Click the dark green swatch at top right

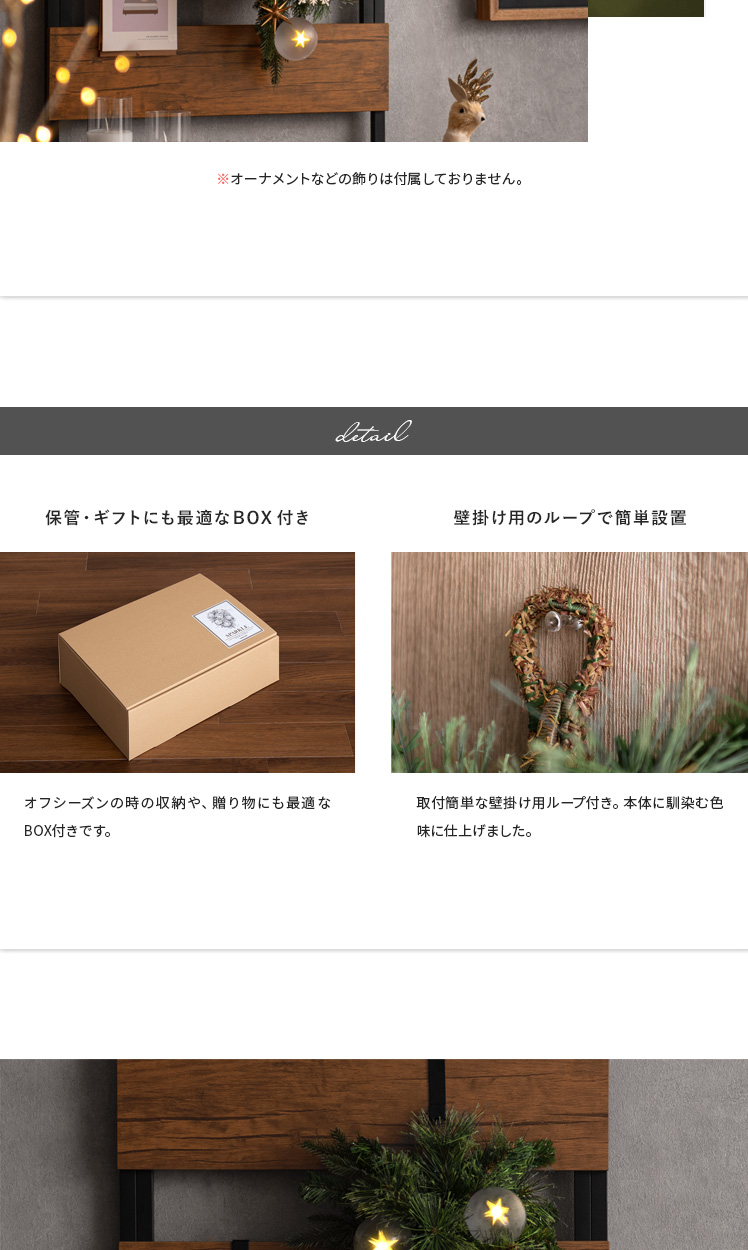pyautogui.click(x=646, y=8)
